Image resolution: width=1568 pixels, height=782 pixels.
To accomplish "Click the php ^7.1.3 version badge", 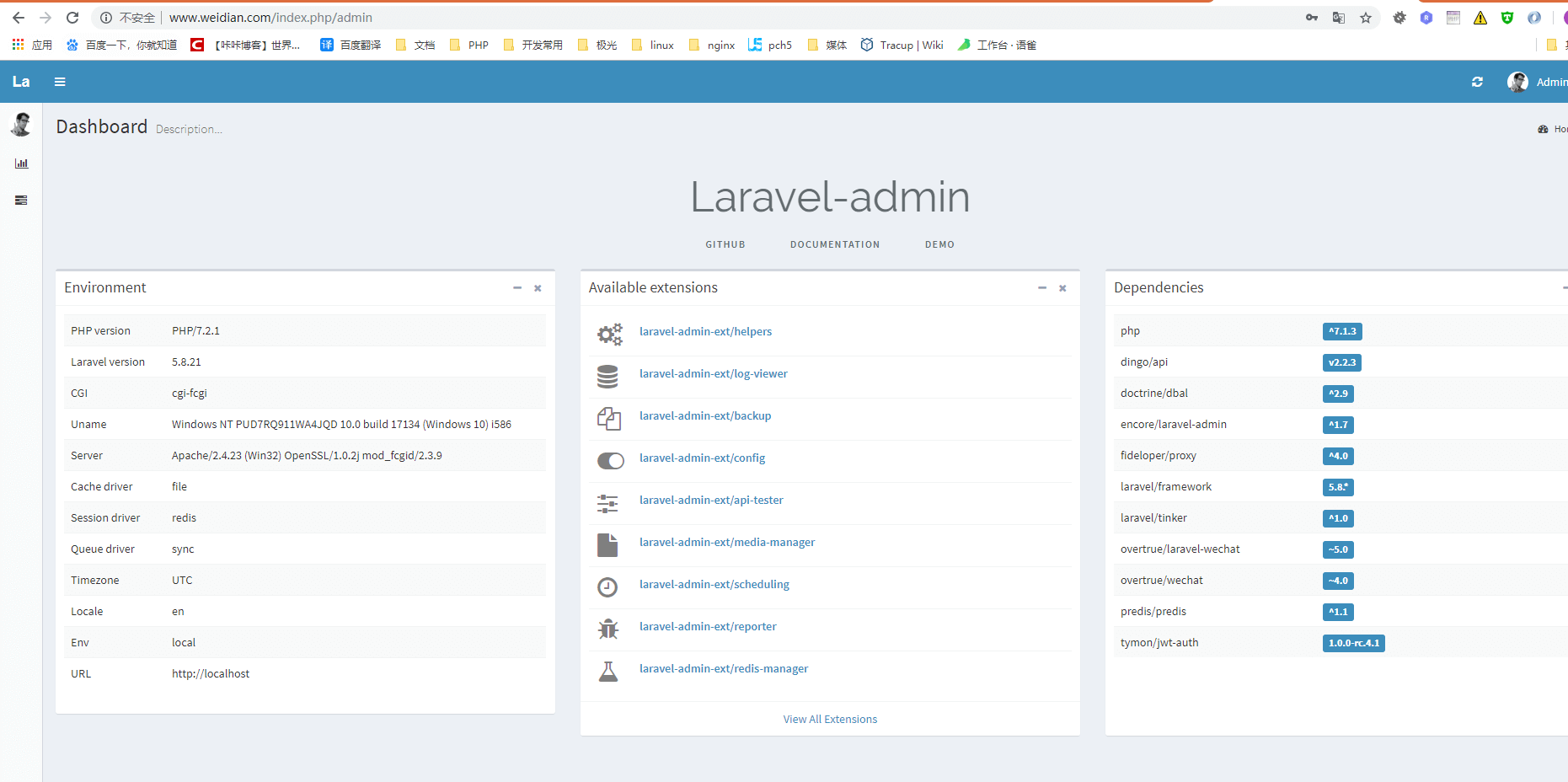I will pyautogui.click(x=1342, y=331).
